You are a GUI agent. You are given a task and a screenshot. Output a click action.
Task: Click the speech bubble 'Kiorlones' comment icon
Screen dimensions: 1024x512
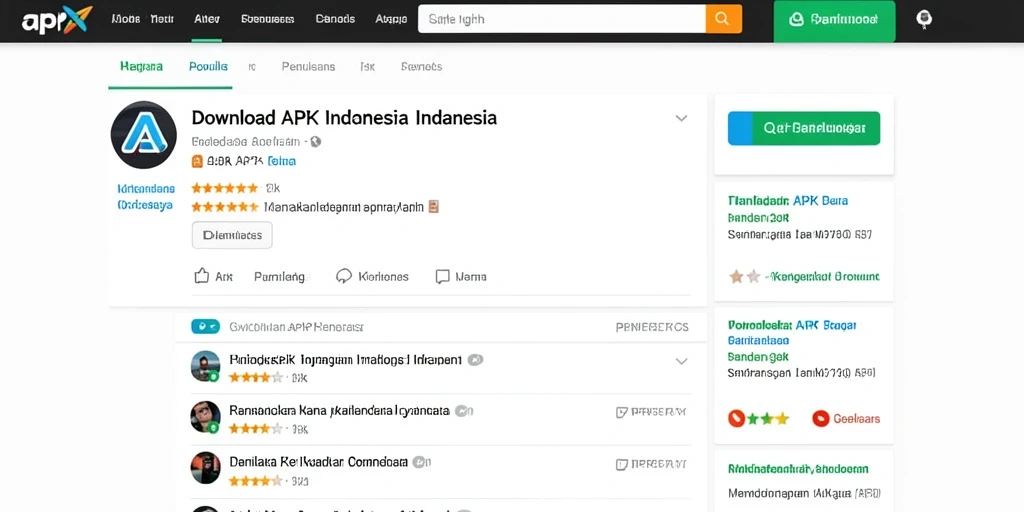344,276
